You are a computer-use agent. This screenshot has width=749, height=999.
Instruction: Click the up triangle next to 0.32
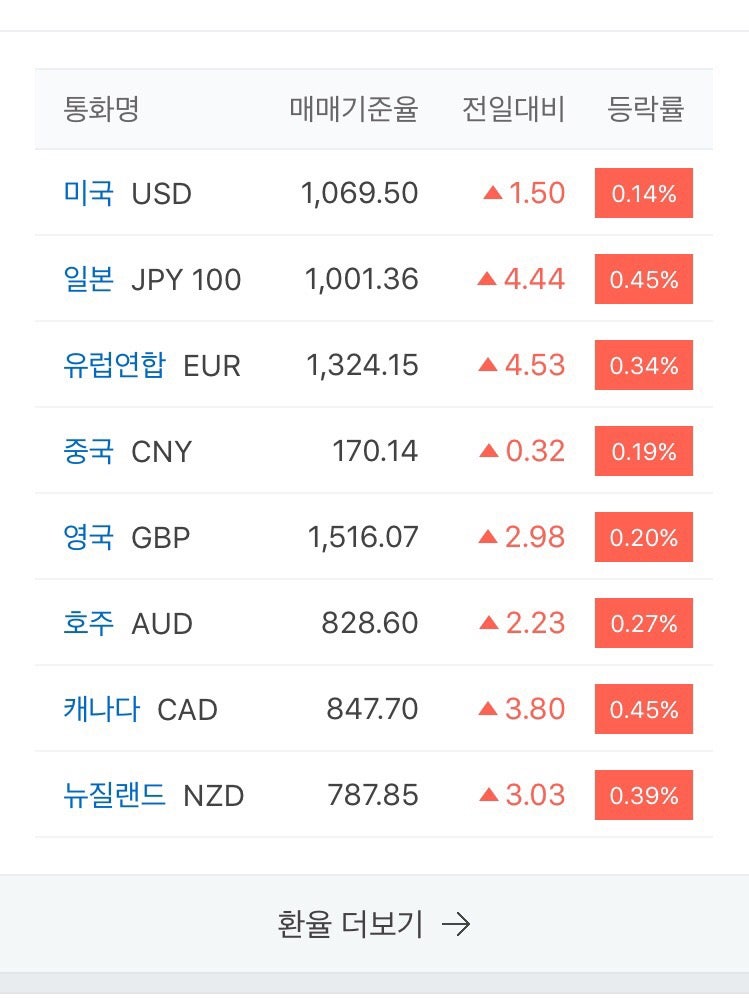click(489, 450)
